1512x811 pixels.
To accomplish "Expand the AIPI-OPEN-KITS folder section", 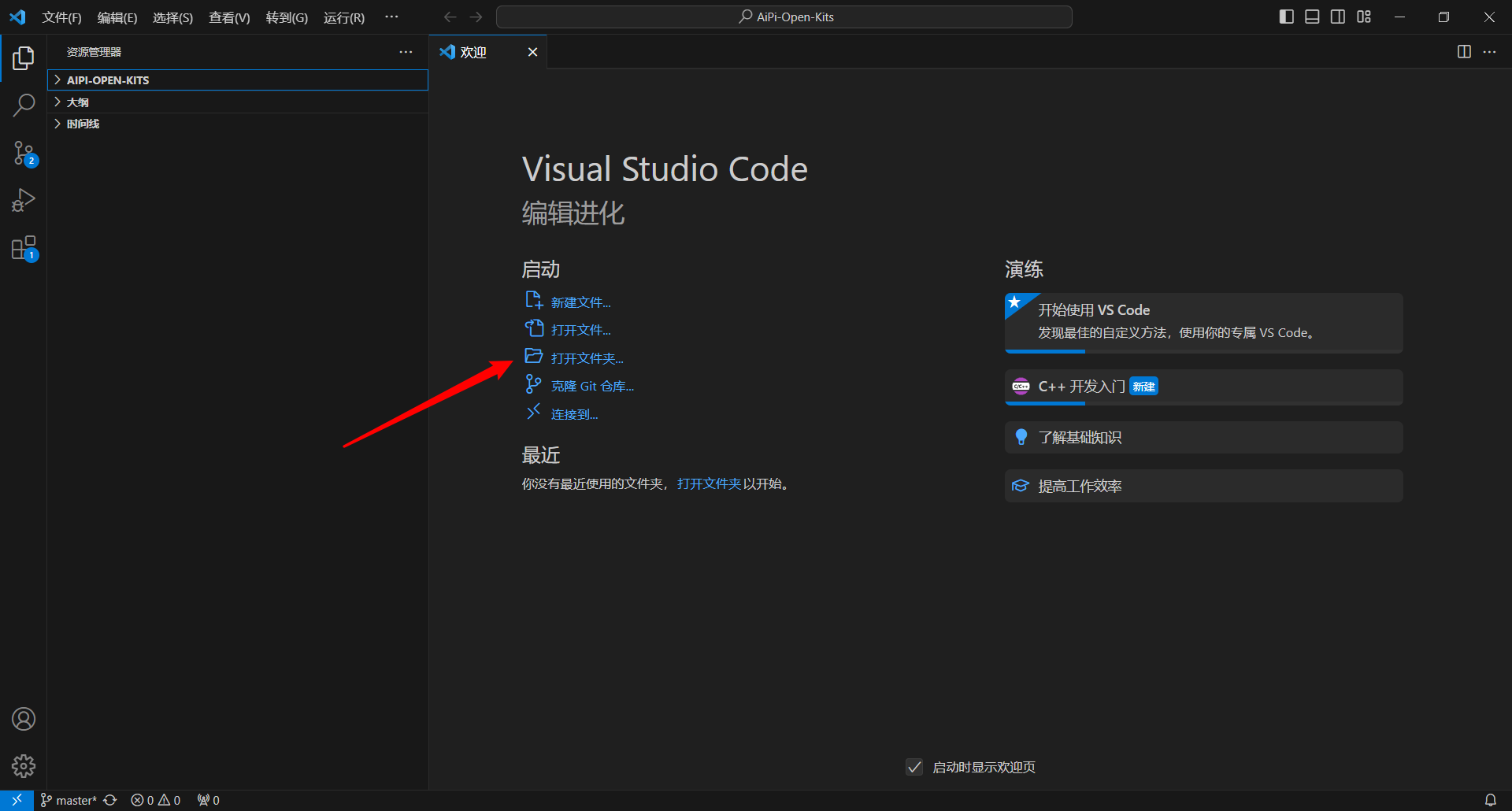I will pos(238,80).
